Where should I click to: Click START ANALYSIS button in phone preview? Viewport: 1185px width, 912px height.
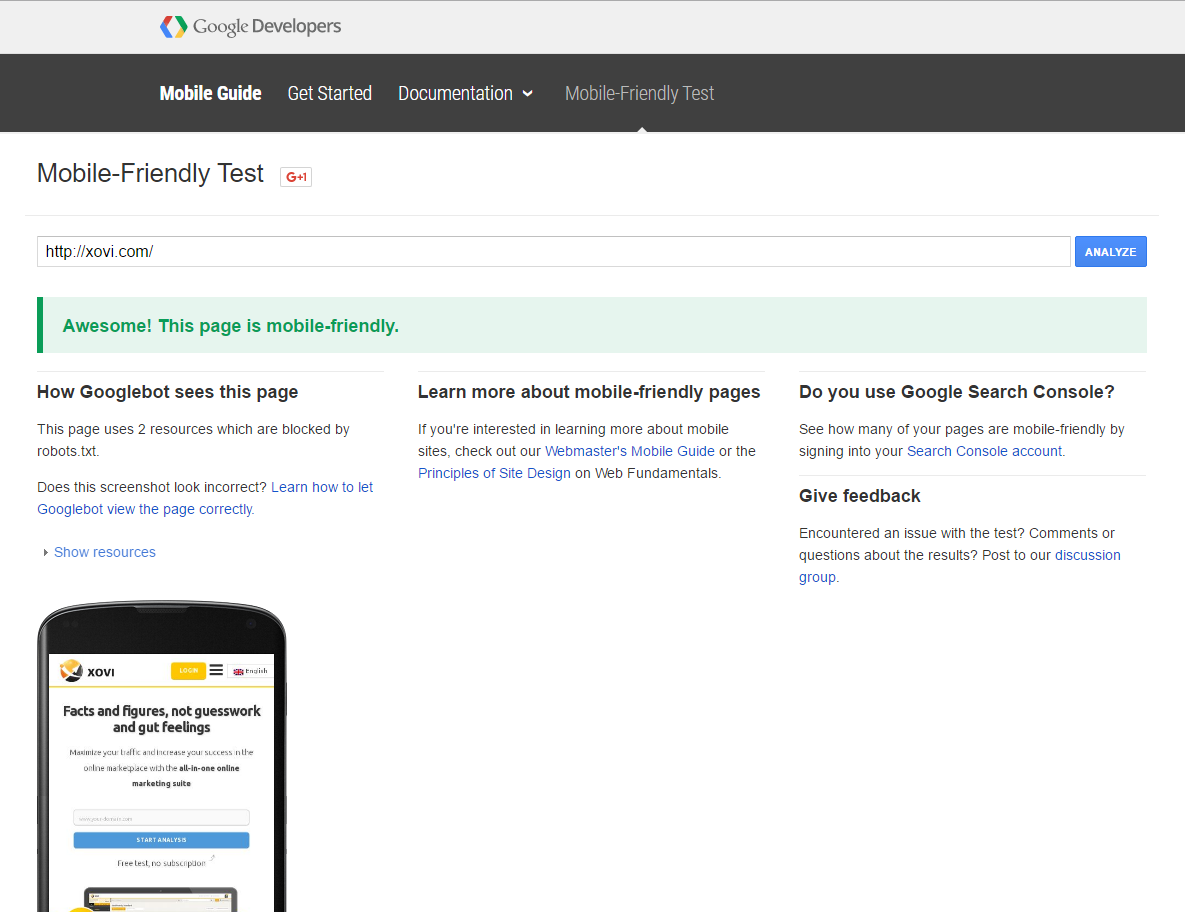161,839
